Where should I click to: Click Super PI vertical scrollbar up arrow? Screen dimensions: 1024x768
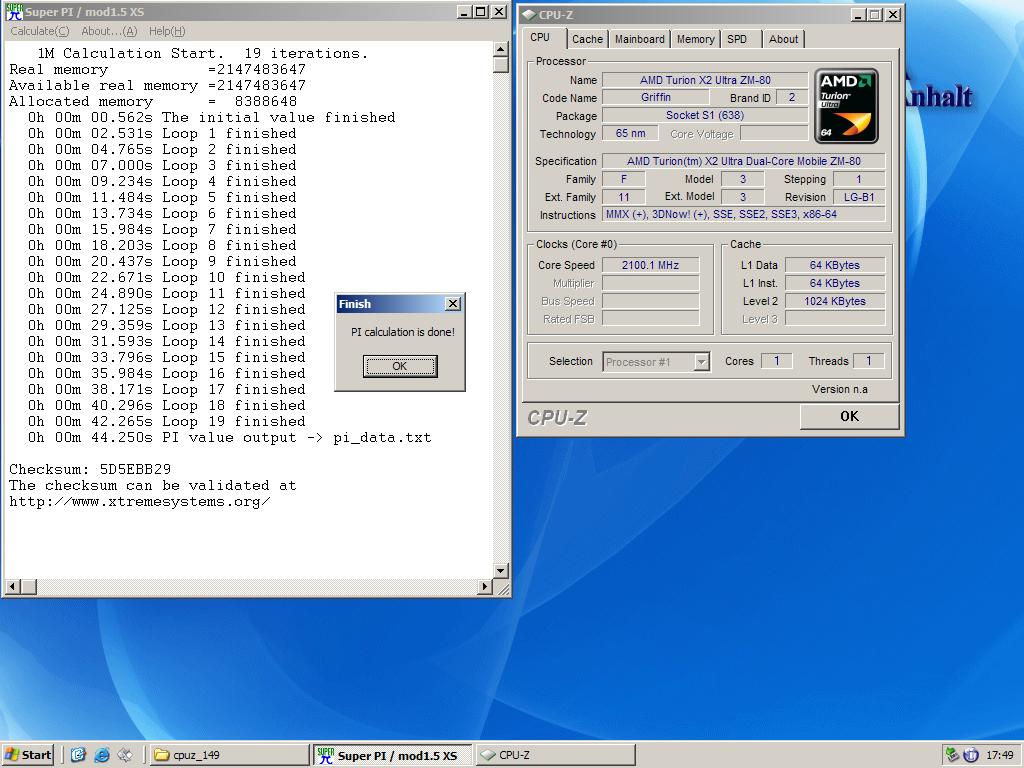click(500, 49)
